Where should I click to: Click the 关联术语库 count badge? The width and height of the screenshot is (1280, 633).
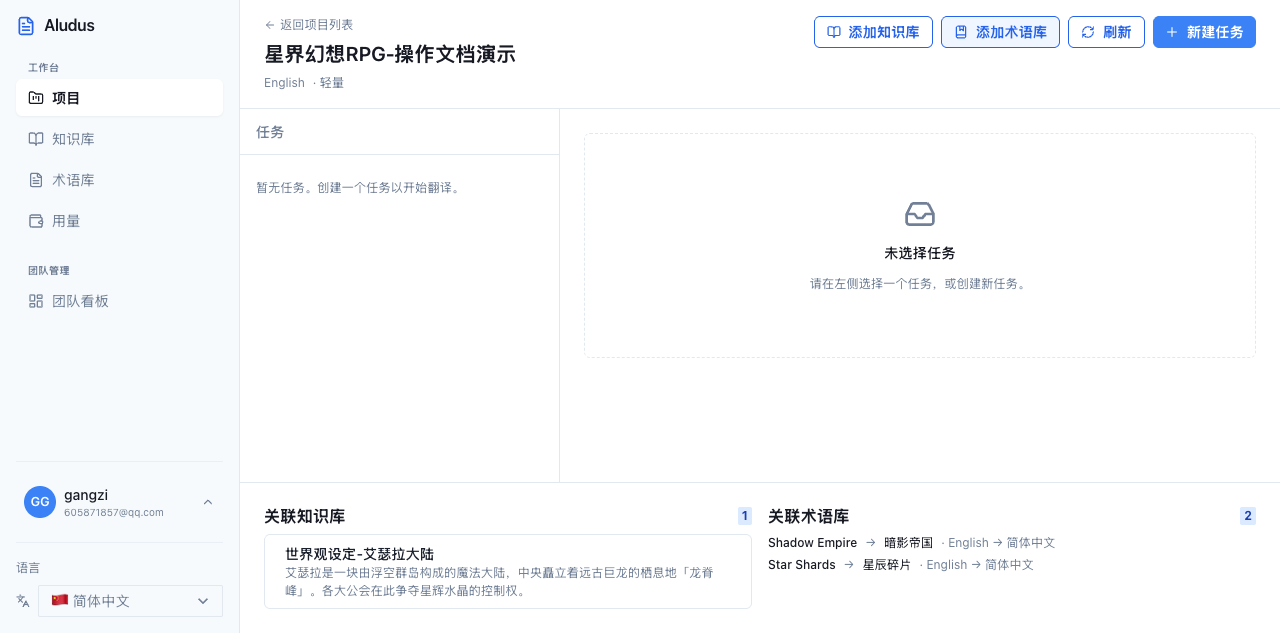(x=1248, y=516)
